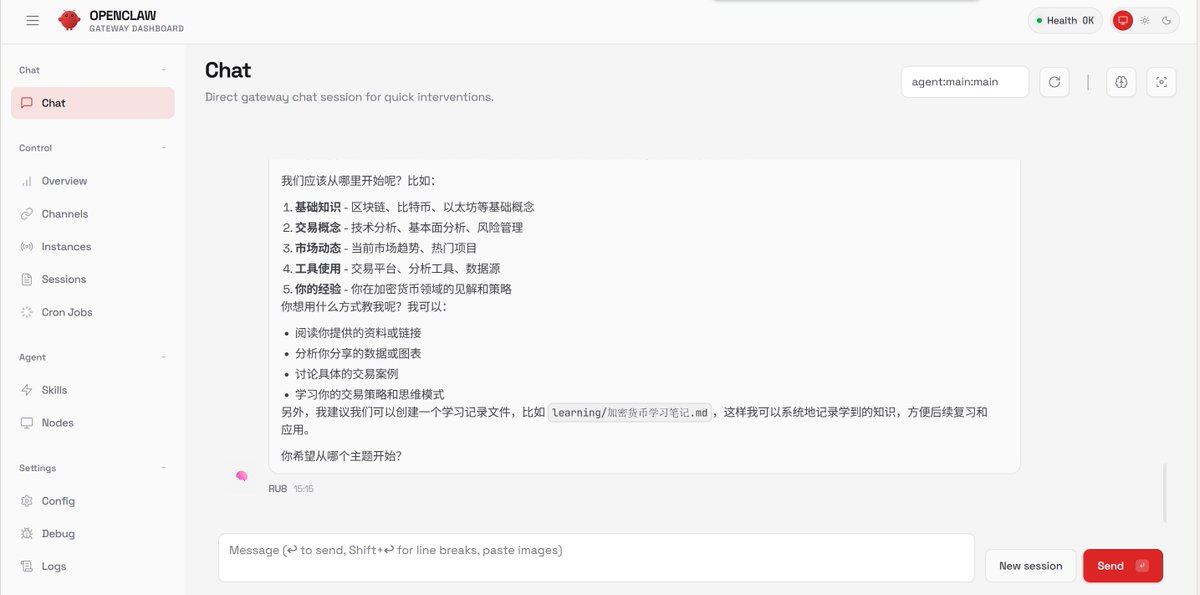Collapse the Settings sidebar section
Viewport: 1200px width, 595px height.
[x=164, y=468]
